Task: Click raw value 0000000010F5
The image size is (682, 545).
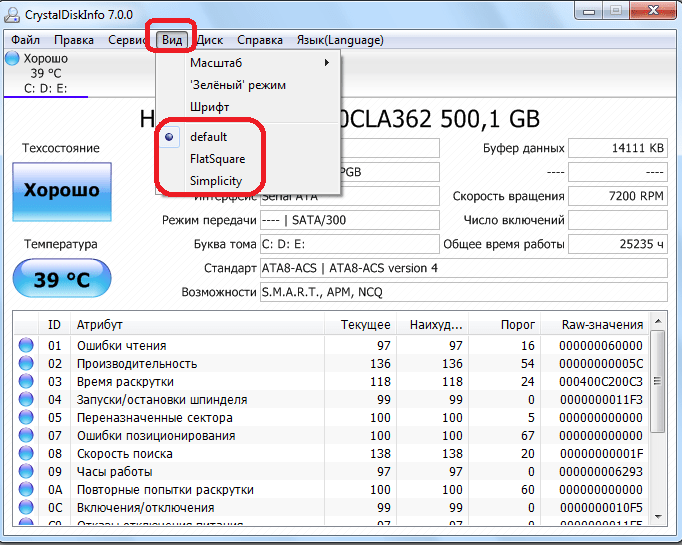Action: [601, 508]
